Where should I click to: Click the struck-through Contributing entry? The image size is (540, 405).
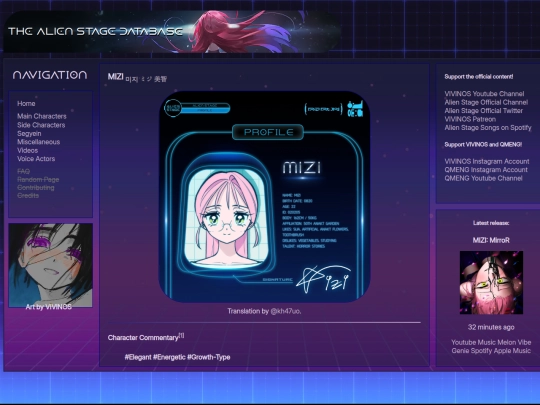tap(35, 188)
